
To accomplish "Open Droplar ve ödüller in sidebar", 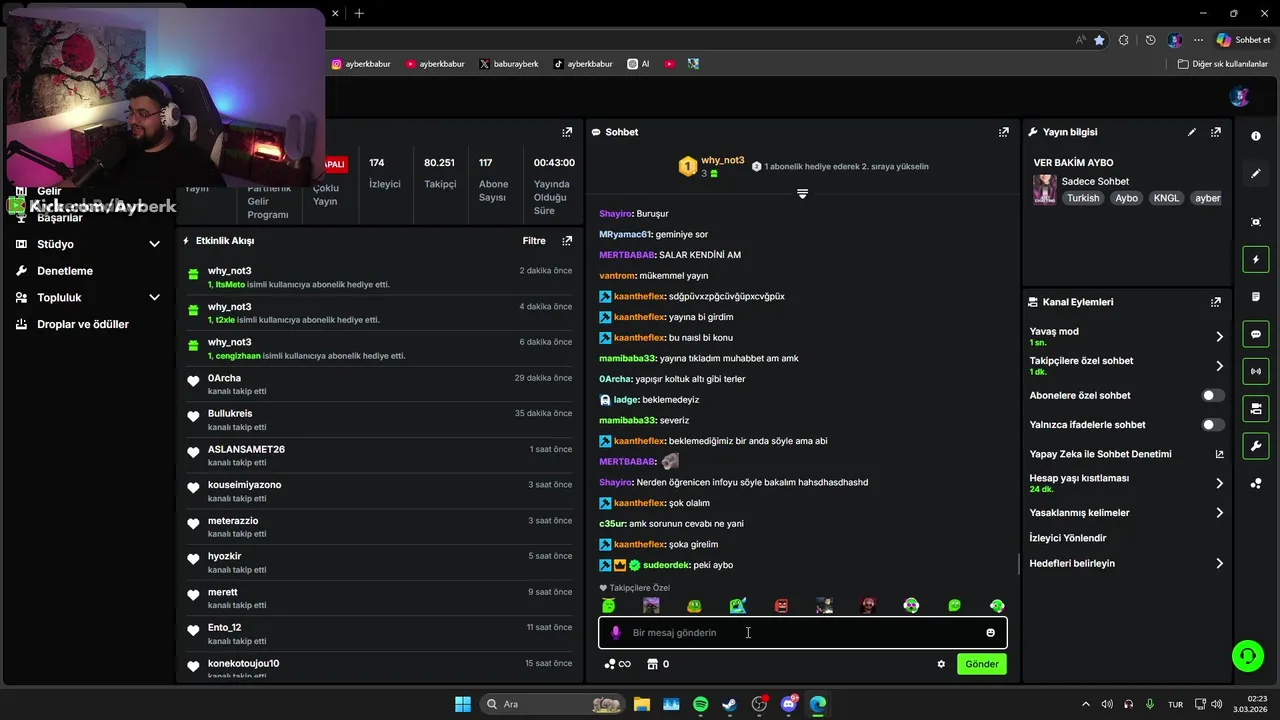I will (83, 324).
